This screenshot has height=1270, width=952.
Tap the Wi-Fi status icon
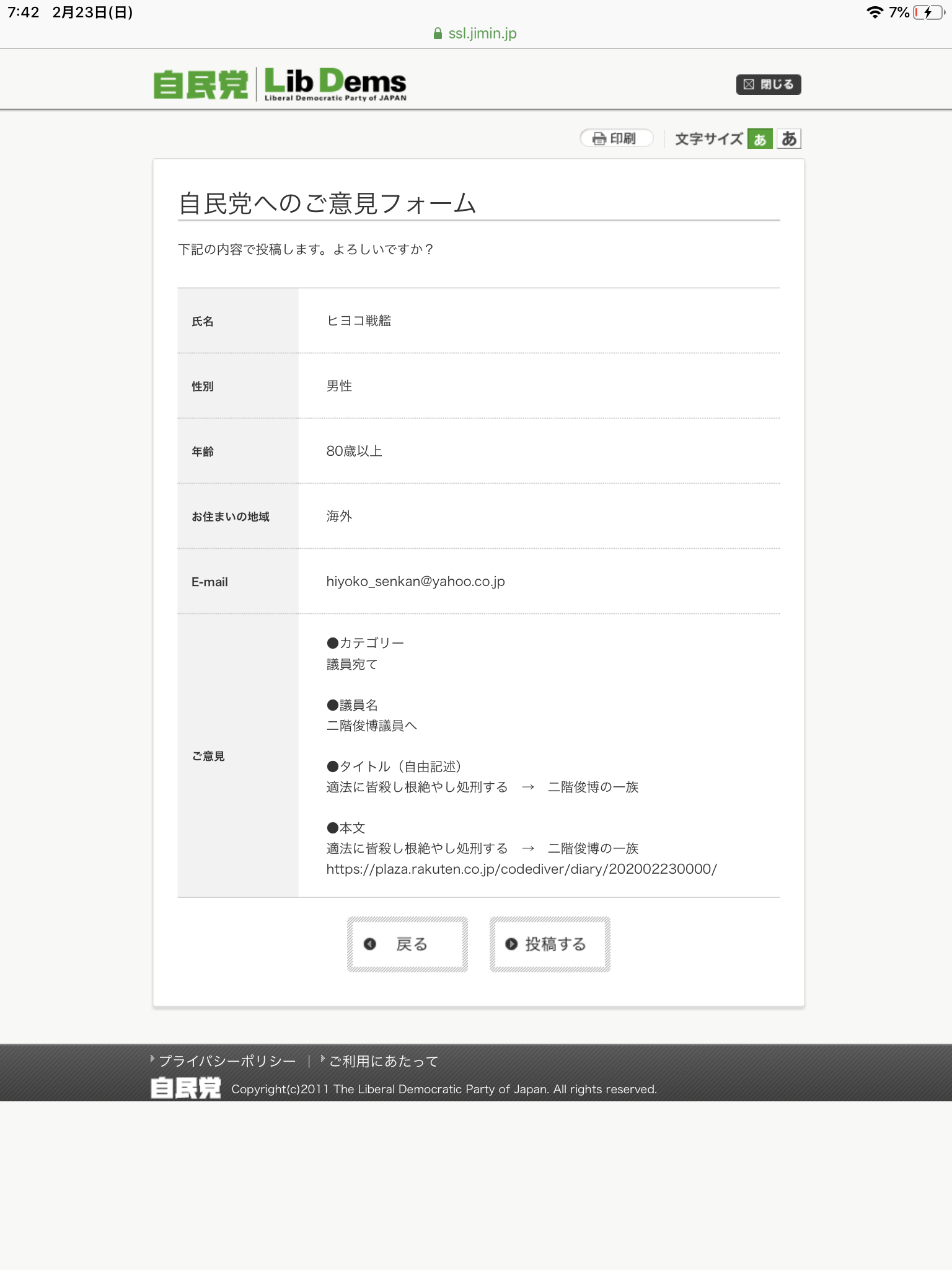click(x=875, y=12)
